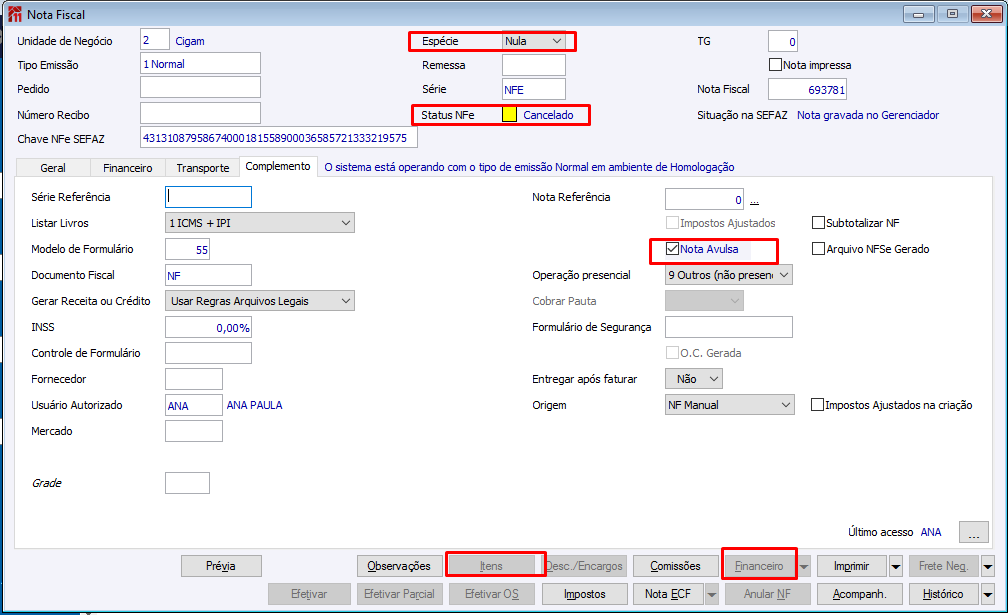
Task: Click the Série Referência input field
Action: point(208,197)
